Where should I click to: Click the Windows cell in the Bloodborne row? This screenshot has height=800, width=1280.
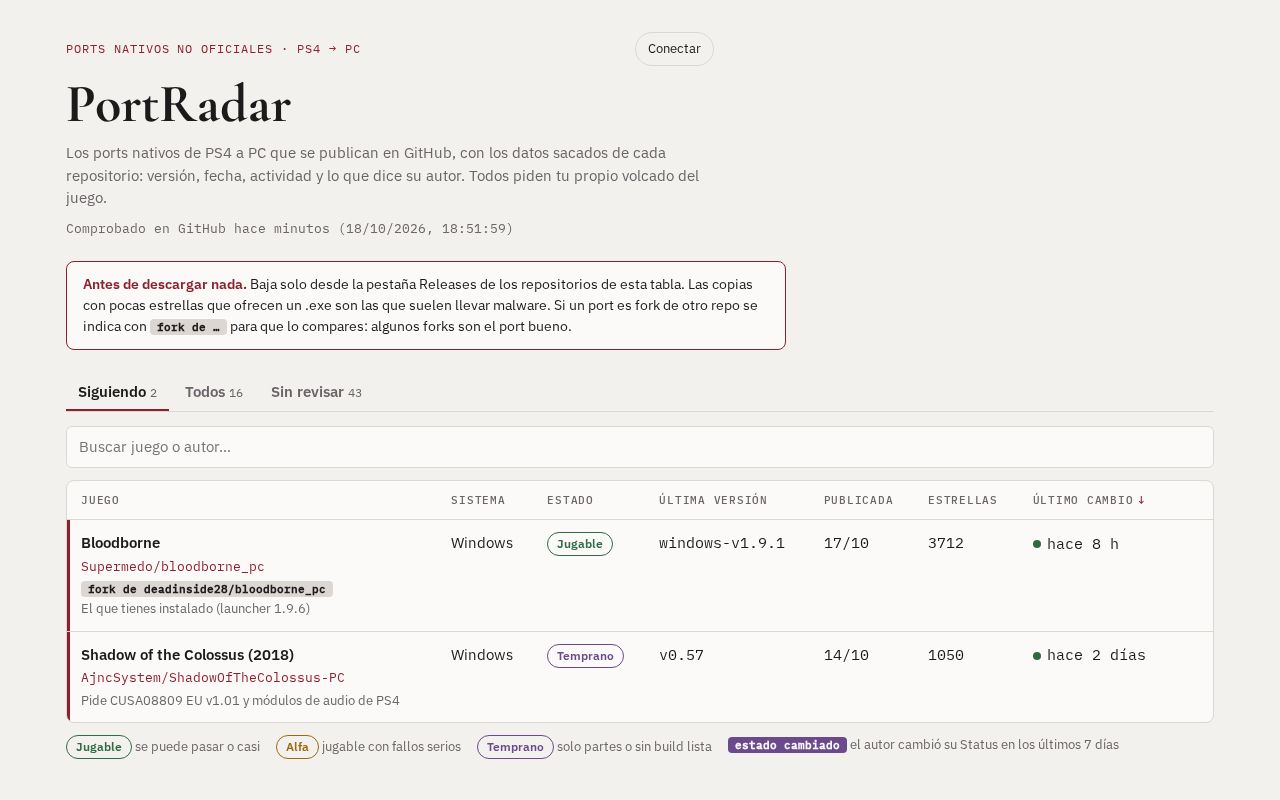pos(482,543)
